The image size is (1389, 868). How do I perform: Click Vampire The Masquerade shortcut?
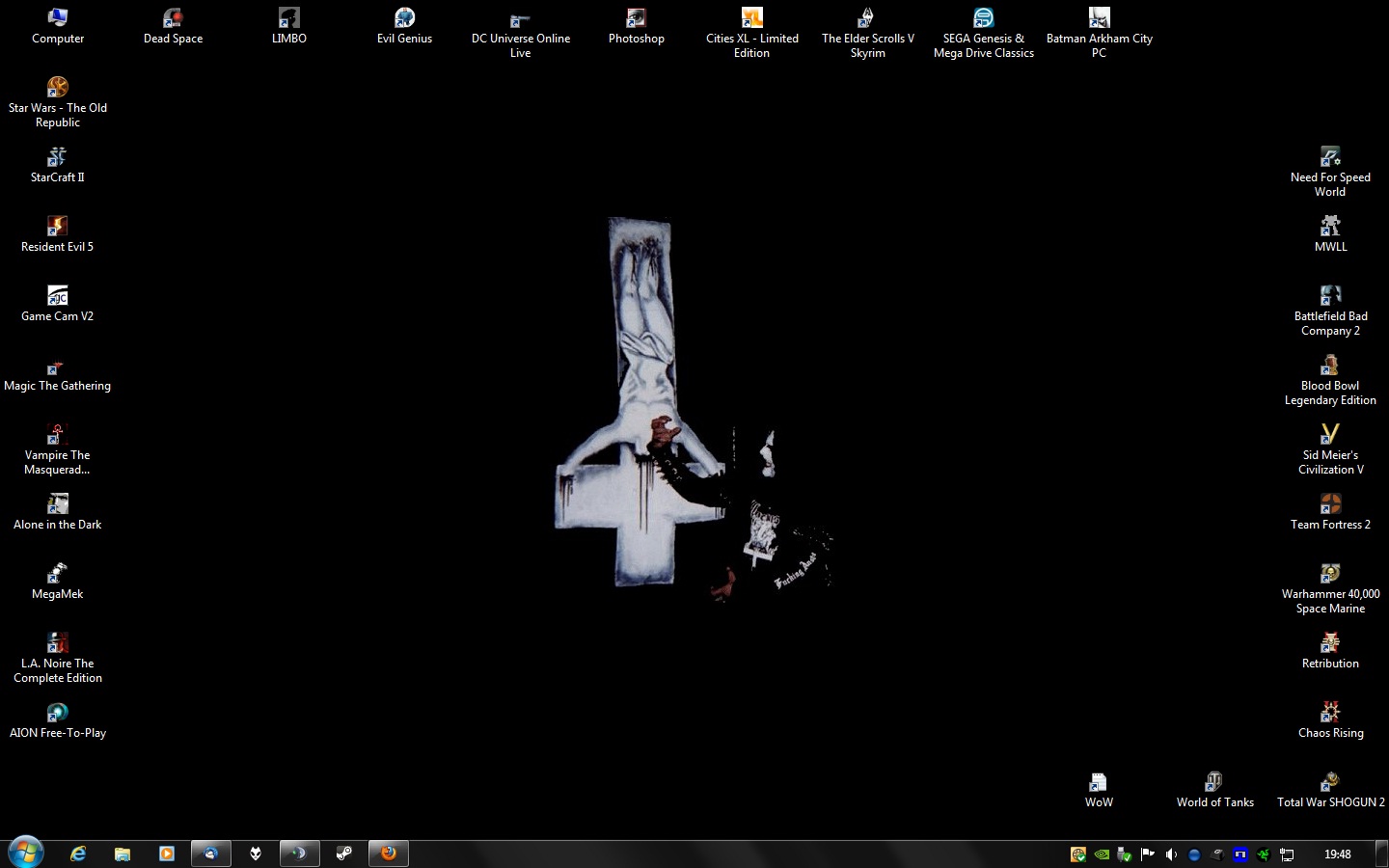pyautogui.click(x=58, y=449)
